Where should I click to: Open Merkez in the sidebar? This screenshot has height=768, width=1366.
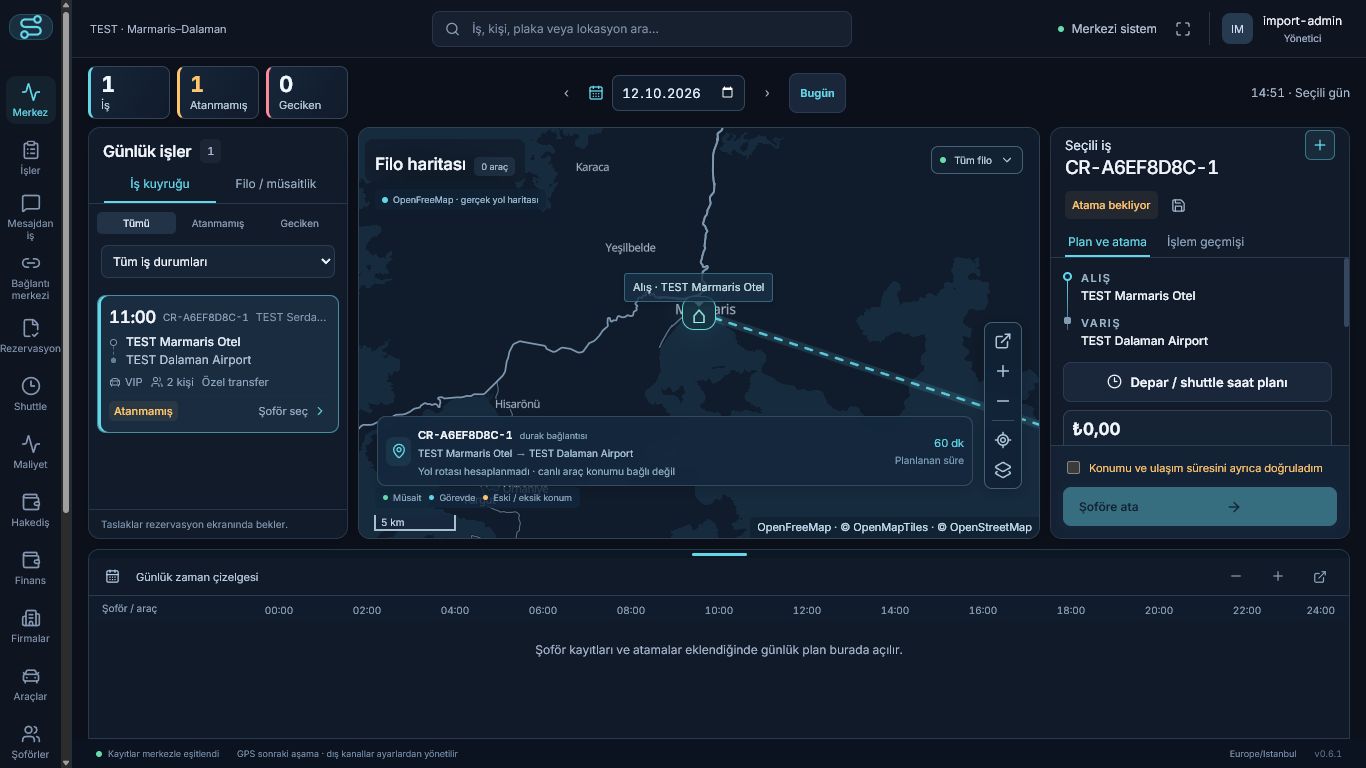point(31,100)
